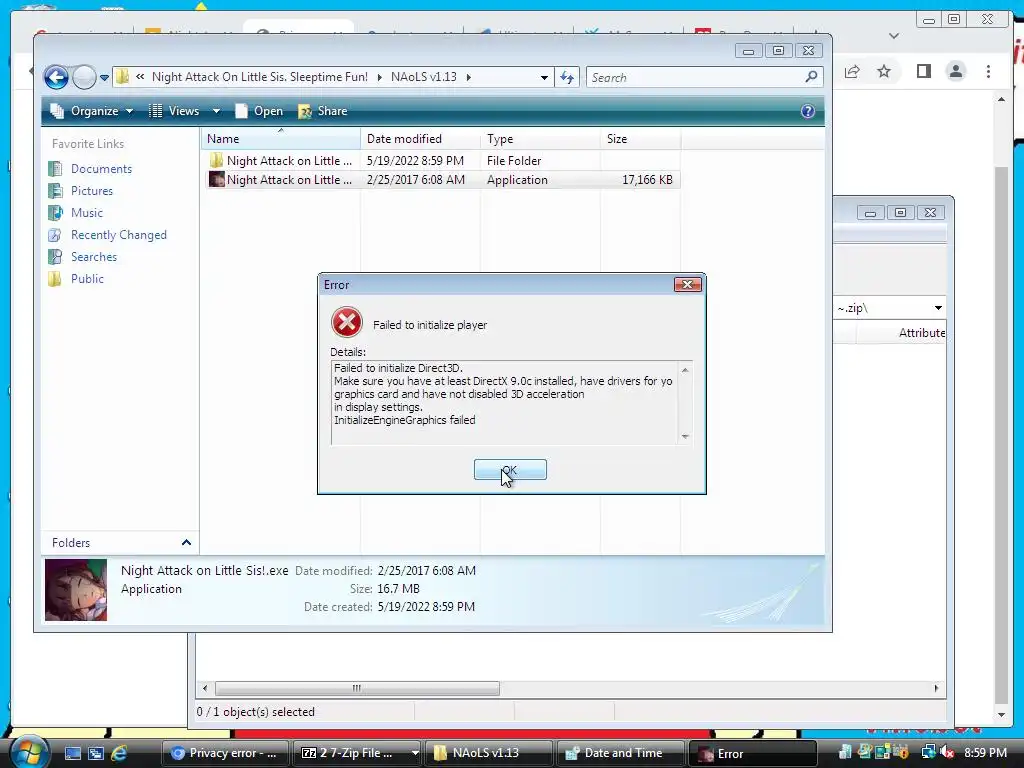The height and width of the screenshot is (768, 1024).
Task: Sort by the Size column header
Action: [640, 138]
